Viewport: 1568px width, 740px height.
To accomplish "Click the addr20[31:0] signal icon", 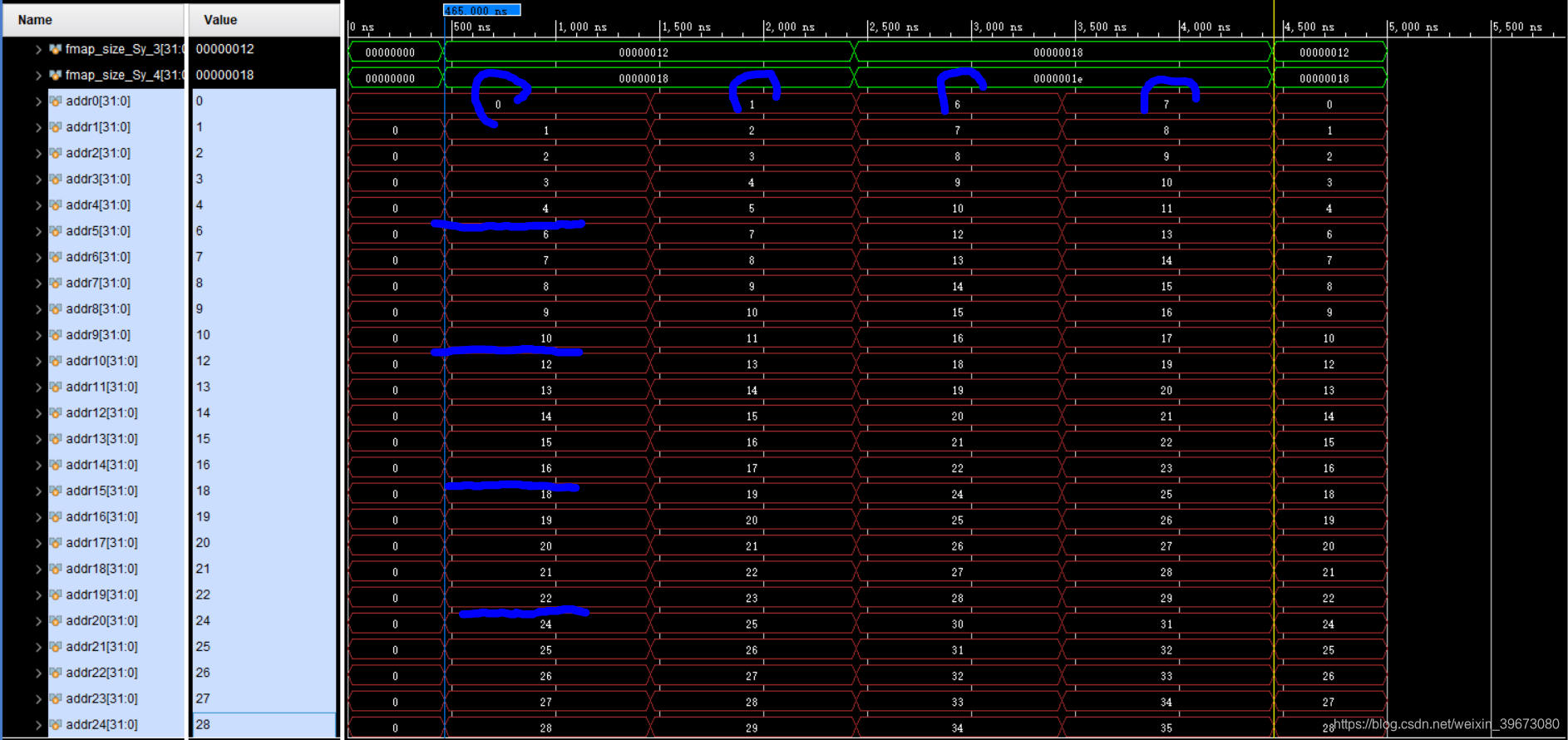I will coord(56,621).
